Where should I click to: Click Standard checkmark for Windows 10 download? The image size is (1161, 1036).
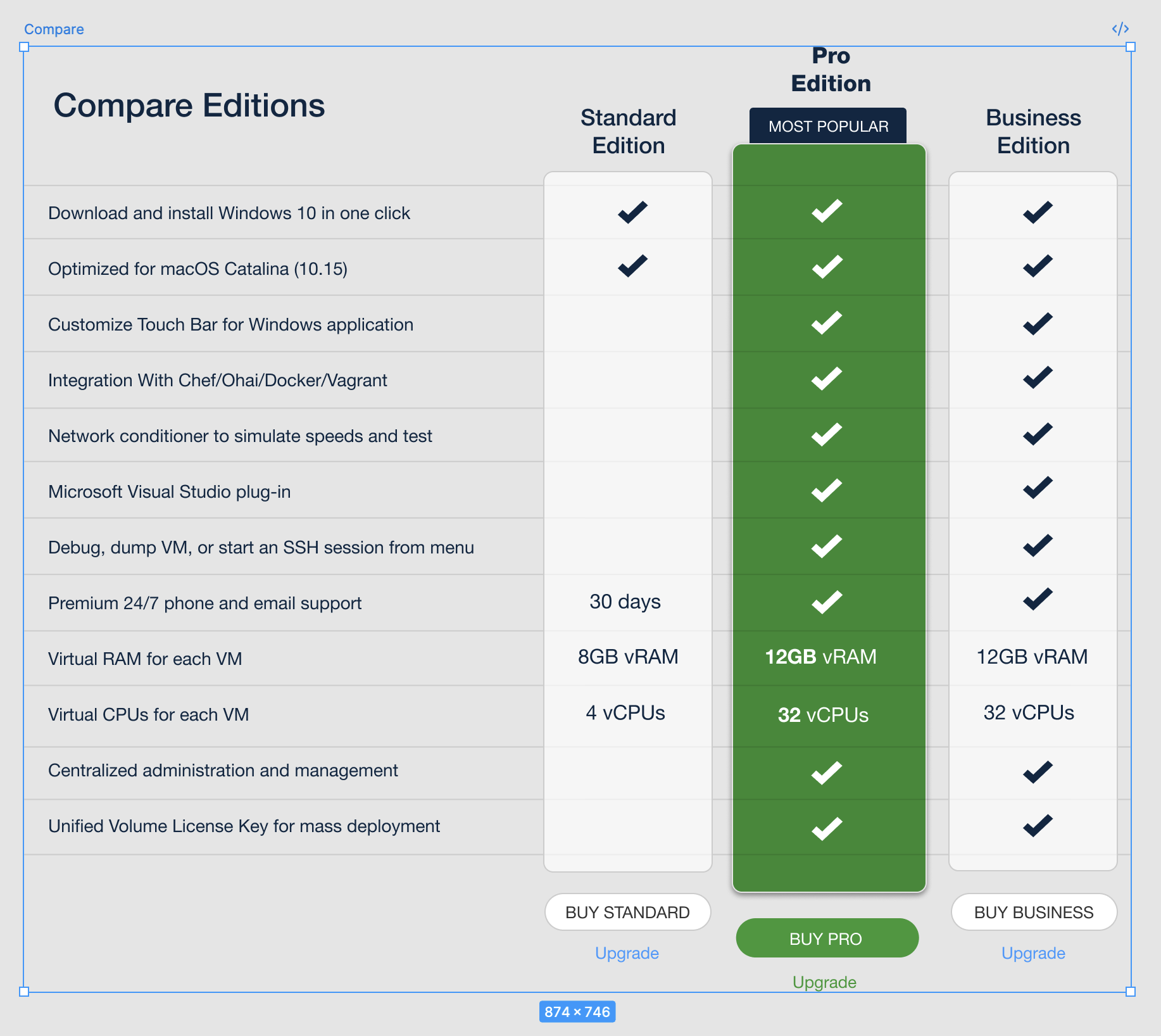pos(632,212)
